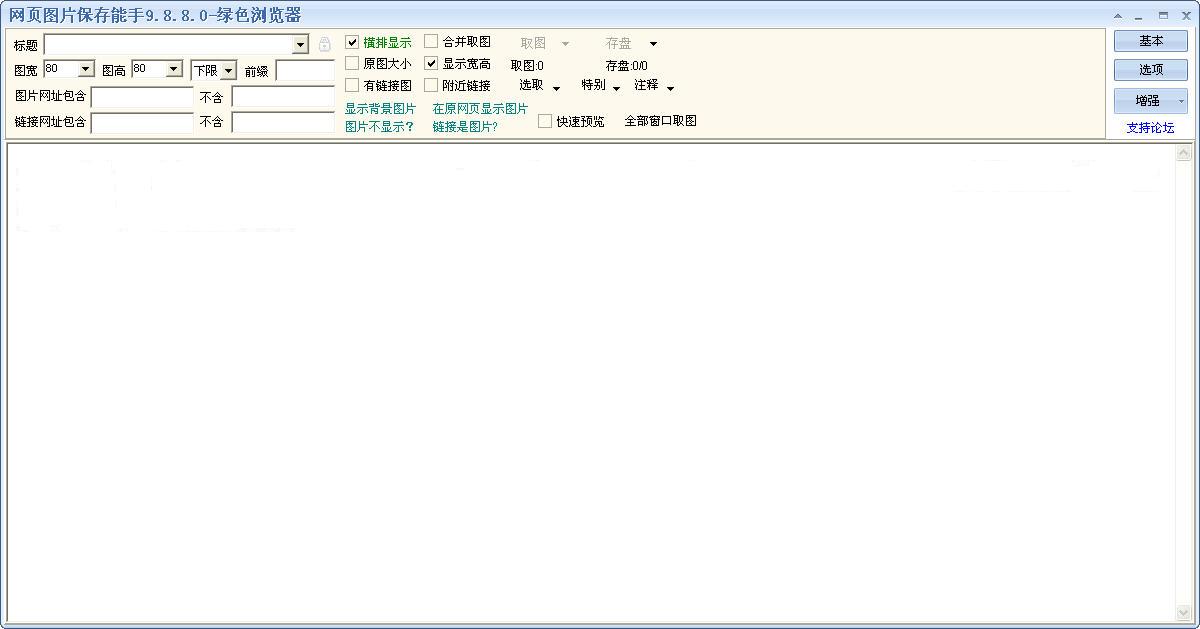Tick the 快速预览 checkbox
This screenshot has width=1200, height=629.
545,121
